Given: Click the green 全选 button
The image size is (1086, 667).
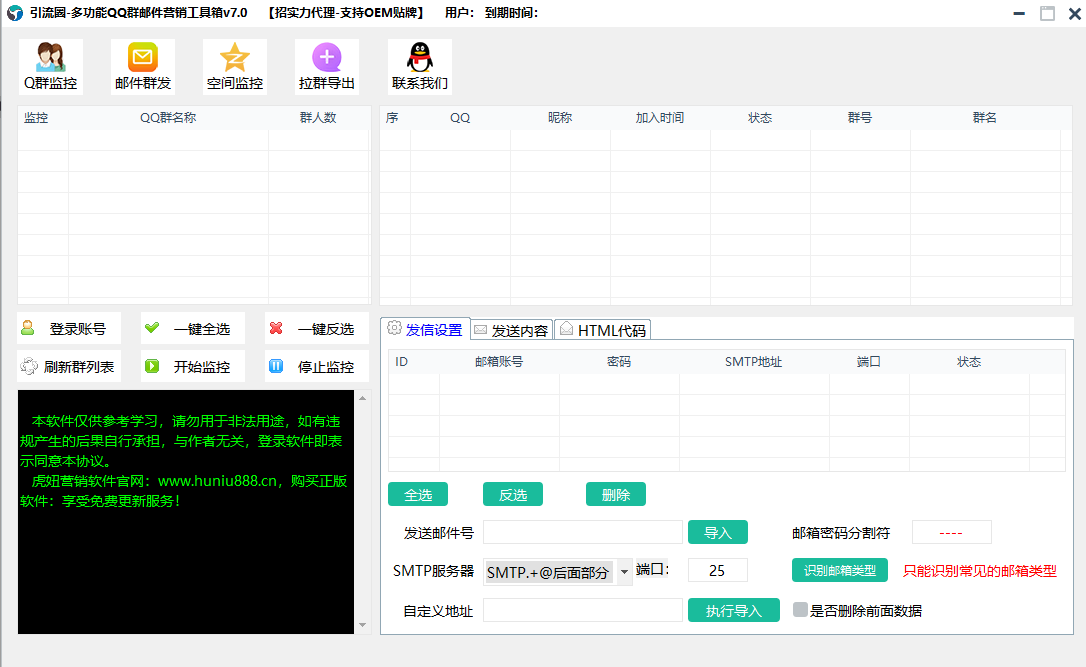Looking at the screenshot, I should click(418, 495).
